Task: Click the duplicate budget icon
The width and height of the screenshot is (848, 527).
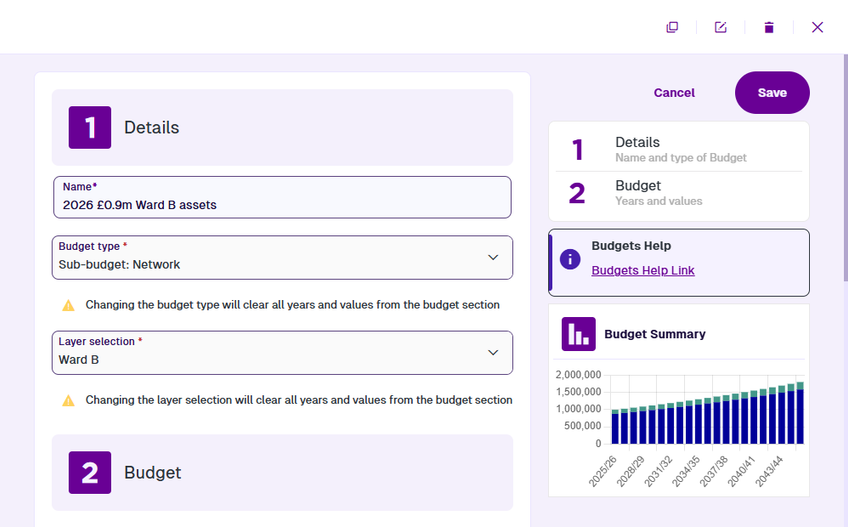Action: [x=672, y=27]
